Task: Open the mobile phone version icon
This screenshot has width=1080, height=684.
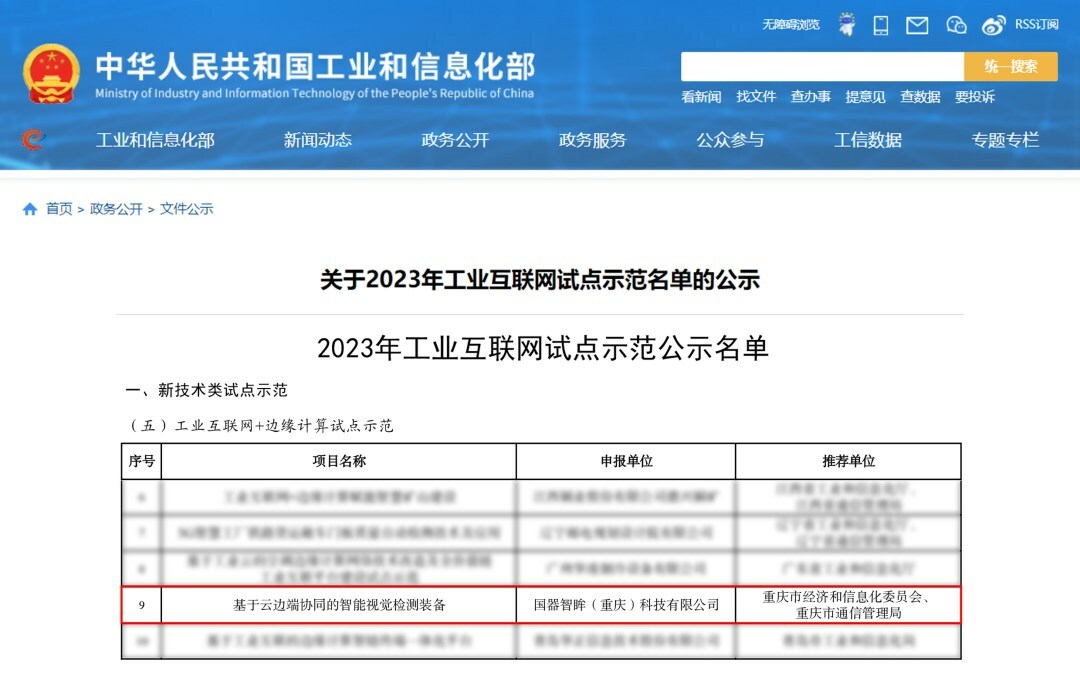Action: 881,25
